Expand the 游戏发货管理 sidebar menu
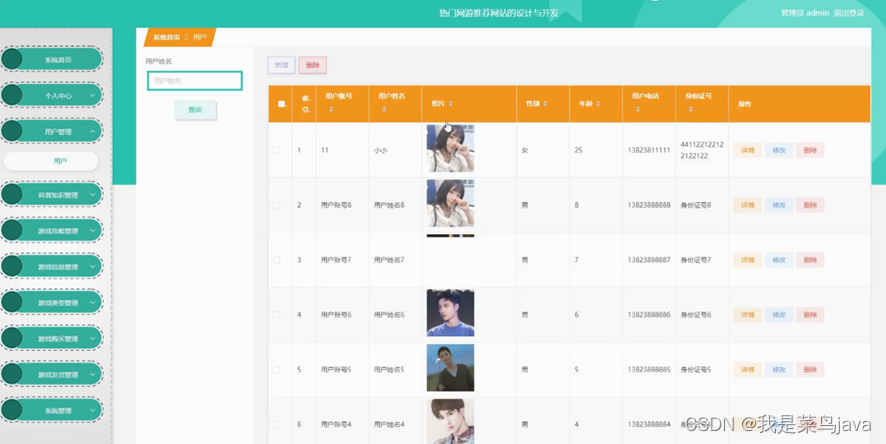 pos(52,375)
